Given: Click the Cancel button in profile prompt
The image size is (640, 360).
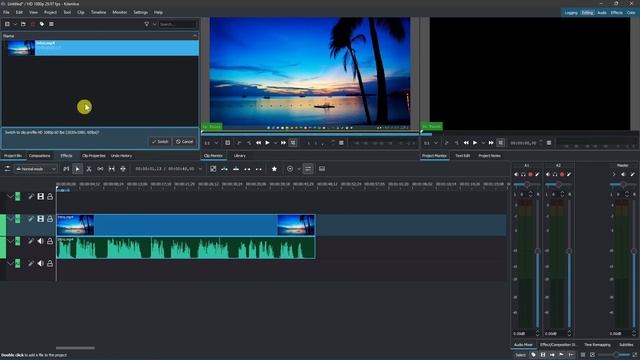Looking at the screenshot, I should click(x=184, y=142).
